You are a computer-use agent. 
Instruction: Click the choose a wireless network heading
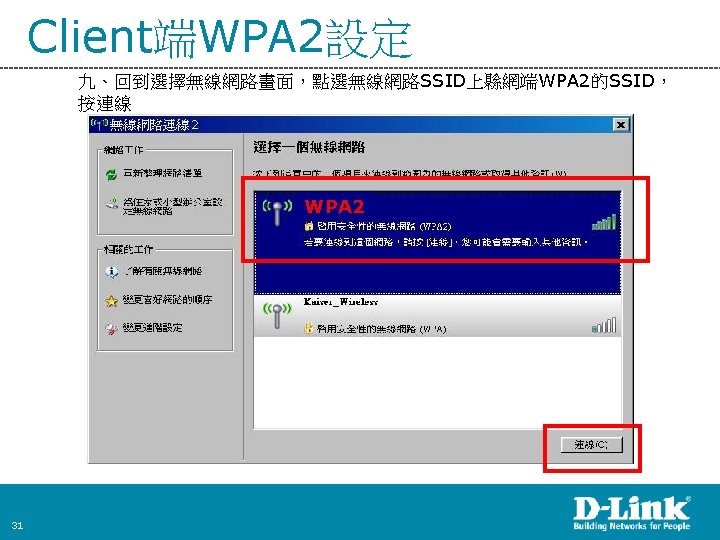(309, 147)
